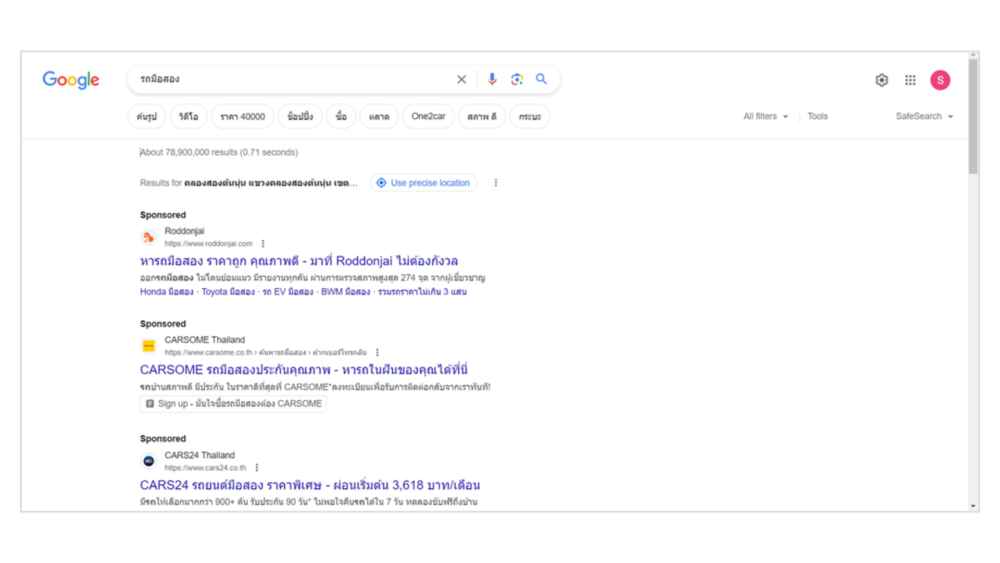Click the CARS24 Thailand favicon
The width and height of the screenshot is (1000, 563).
[149, 461]
